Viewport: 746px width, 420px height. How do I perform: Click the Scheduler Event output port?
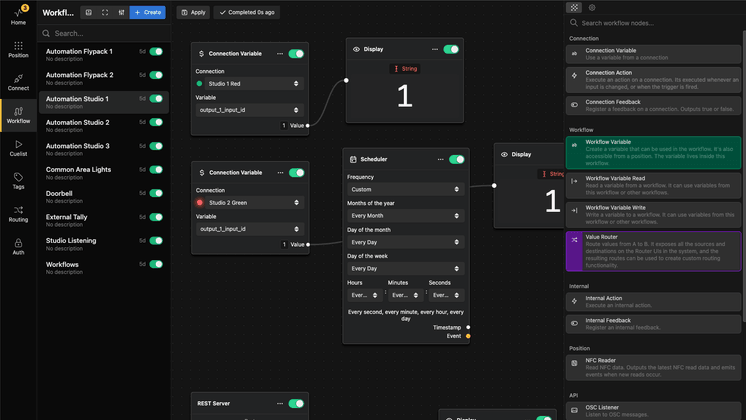coord(468,336)
